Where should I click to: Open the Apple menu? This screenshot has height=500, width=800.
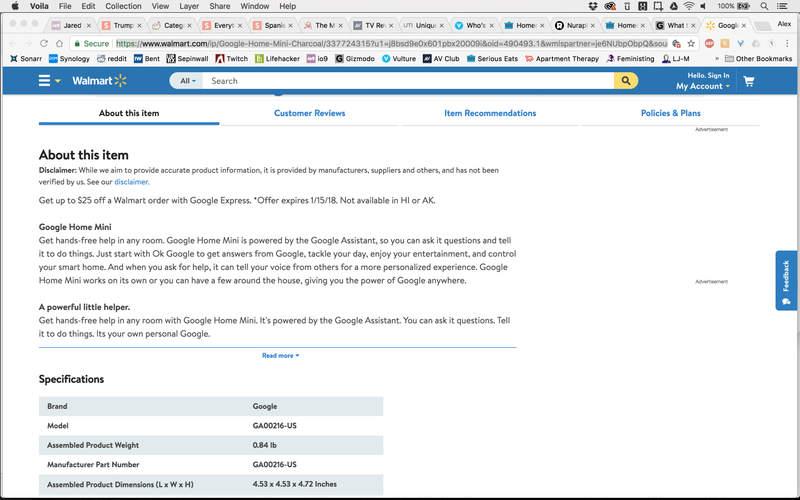pyautogui.click(x=15, y=6)
